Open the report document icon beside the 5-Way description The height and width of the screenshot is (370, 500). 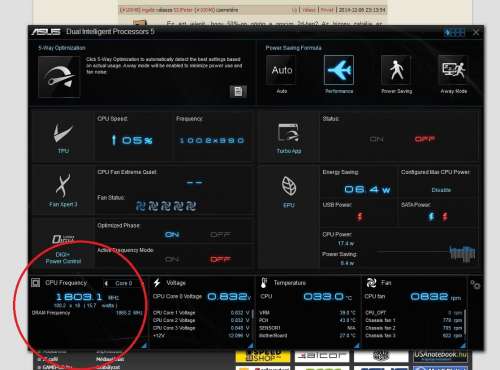point(238,91)
